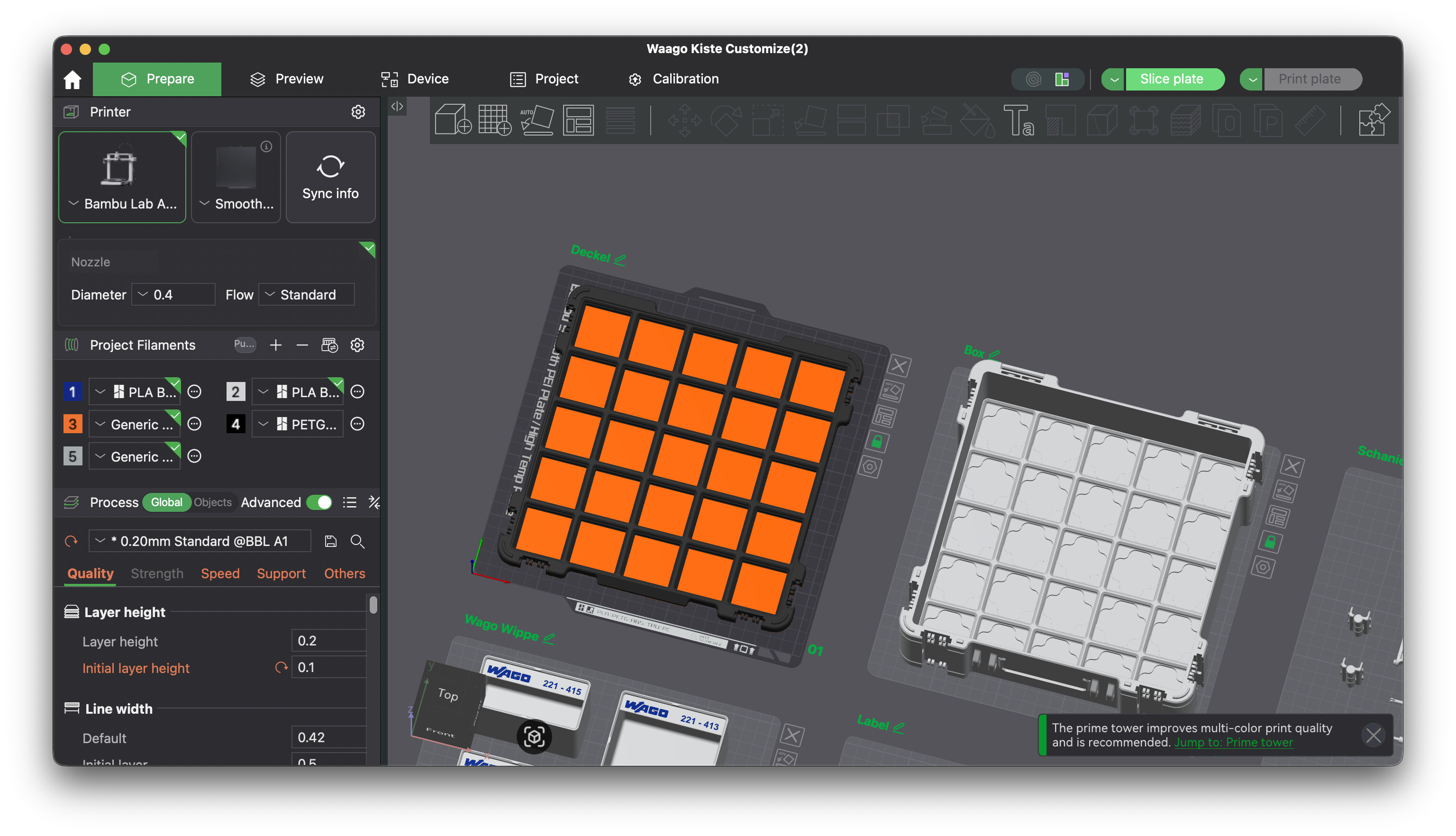Click the compare presets icon beside Advanced
The height and width of the screenshot is (836, 1456).
click(374, 502)
